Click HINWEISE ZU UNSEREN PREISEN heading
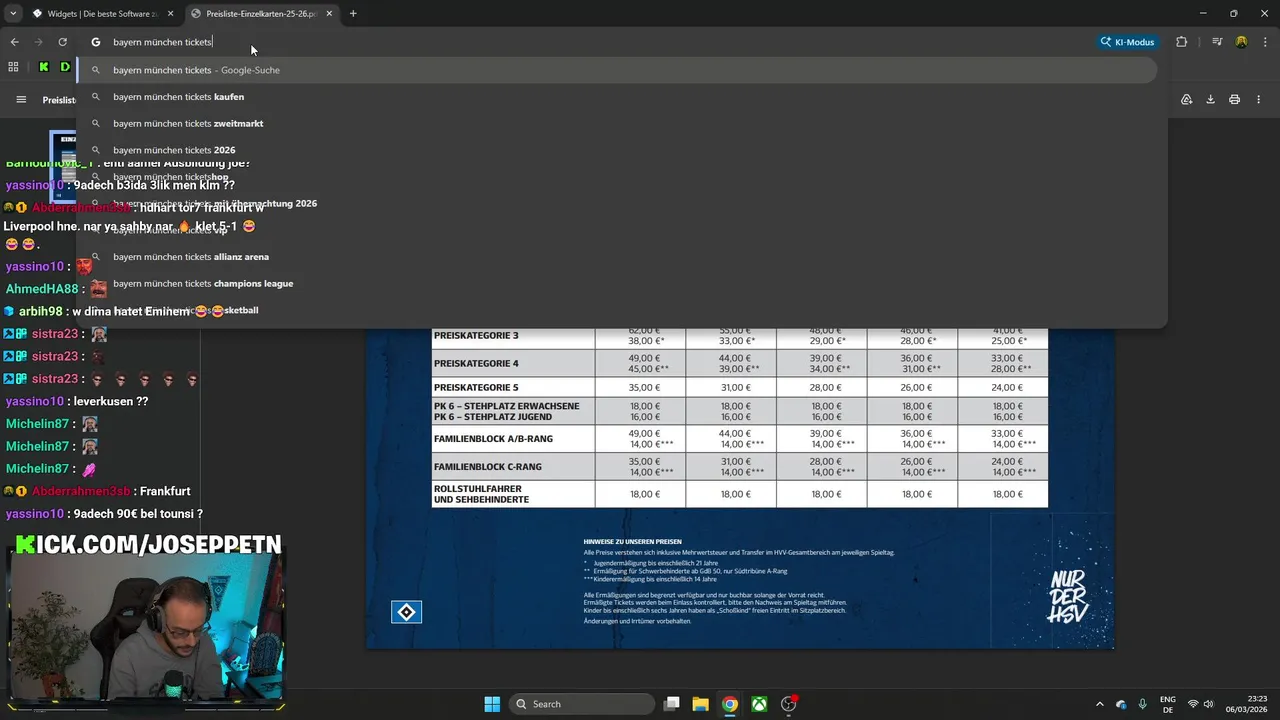This screenshot has width=1280, height=720. click(x=632, y=542)
